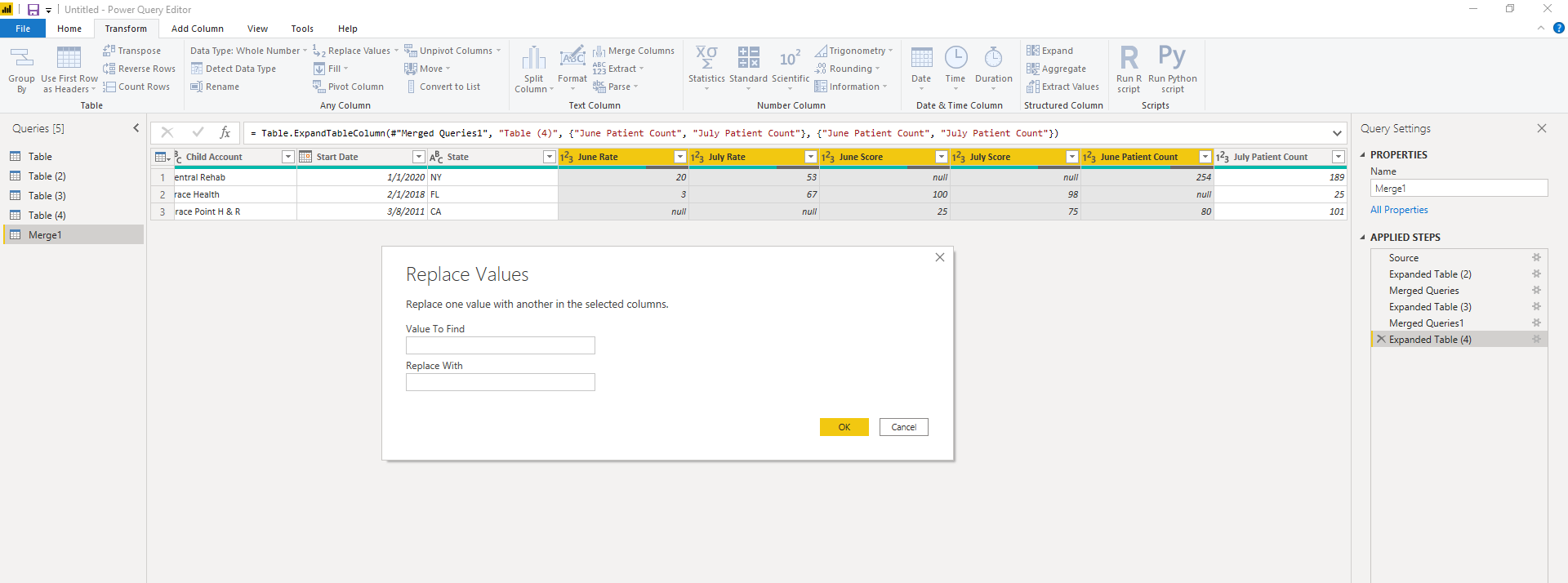Open the Extract dropdown

(618, 69)
